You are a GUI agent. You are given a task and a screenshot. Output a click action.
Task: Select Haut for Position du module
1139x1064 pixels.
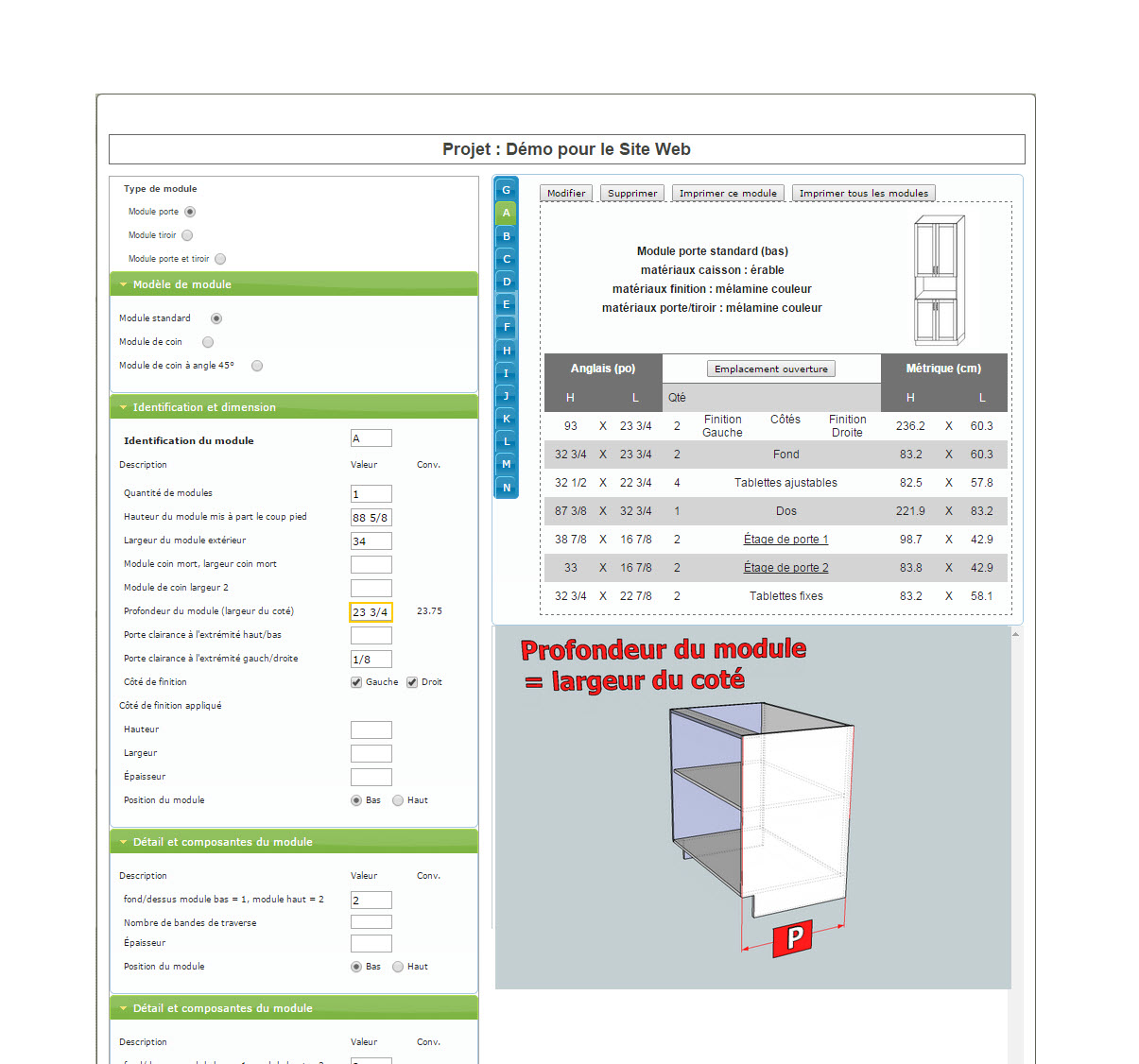tap(398, 800)
